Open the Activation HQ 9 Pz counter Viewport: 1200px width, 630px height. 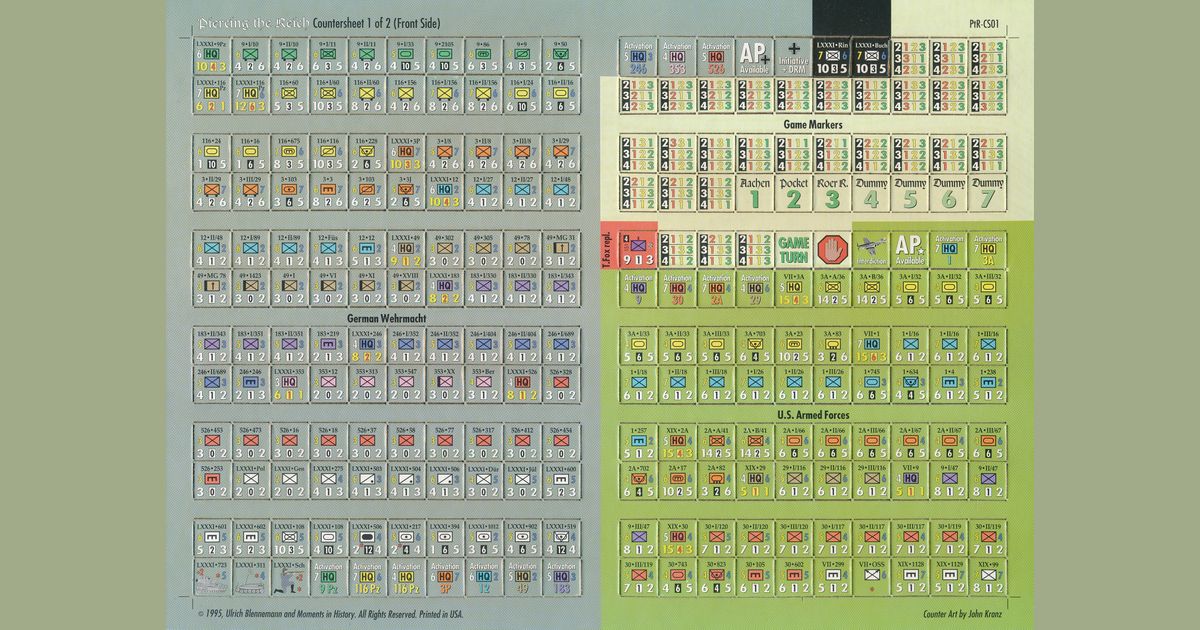coord(330,574)
